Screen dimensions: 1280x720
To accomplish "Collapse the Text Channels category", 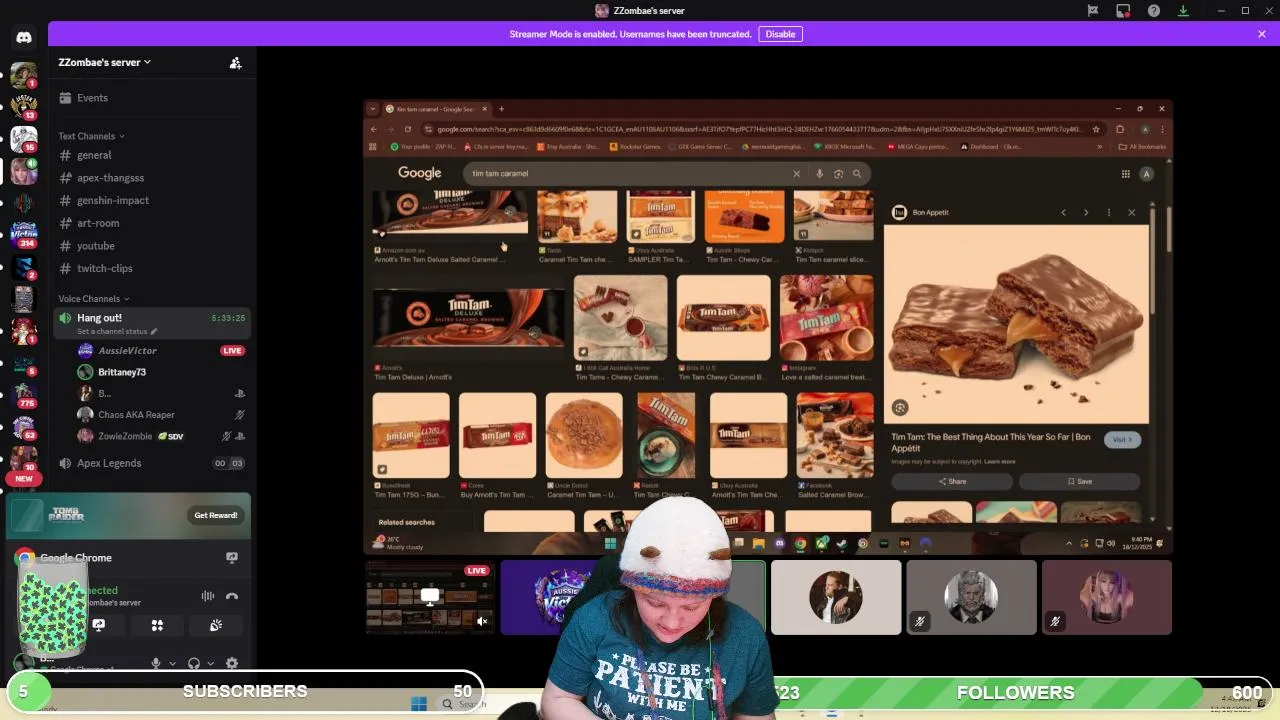I will tap(92, 136).
